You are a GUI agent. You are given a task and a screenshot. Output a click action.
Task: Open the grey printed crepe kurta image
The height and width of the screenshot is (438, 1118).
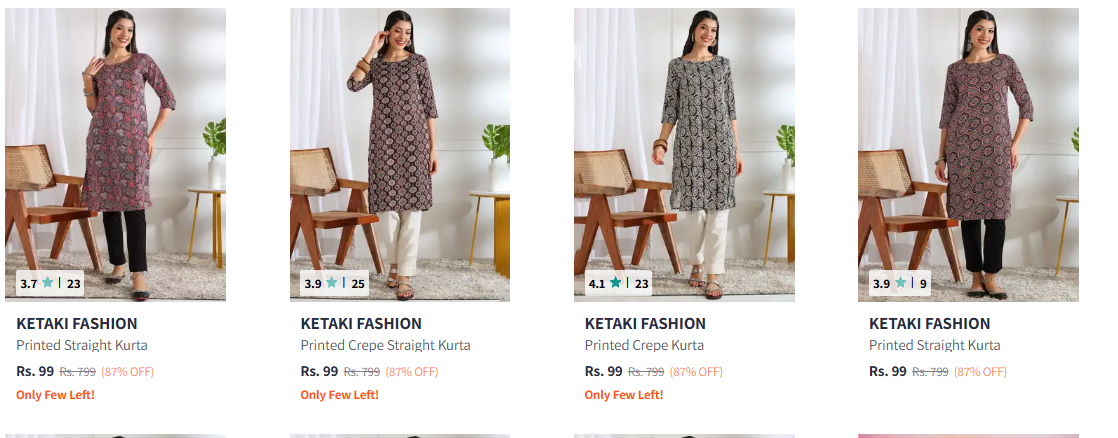[684, 150]
